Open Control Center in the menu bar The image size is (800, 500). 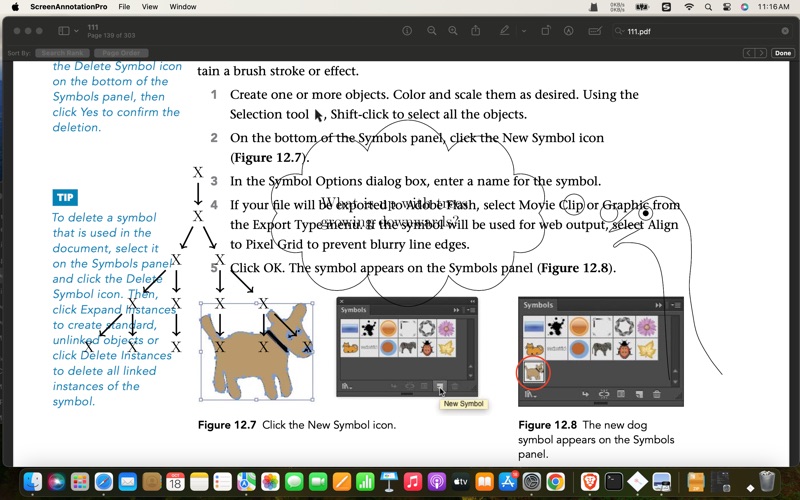[x=727, y=7]
